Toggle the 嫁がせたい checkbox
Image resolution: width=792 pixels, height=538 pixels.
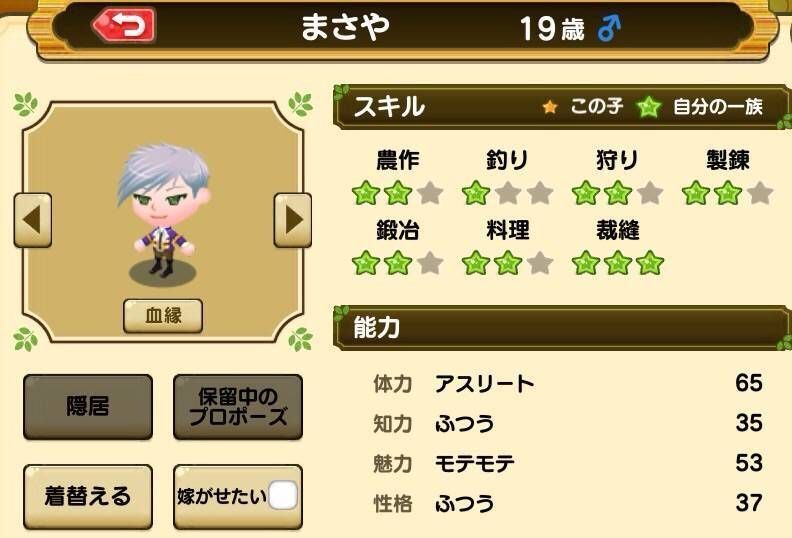pos(283,495)
